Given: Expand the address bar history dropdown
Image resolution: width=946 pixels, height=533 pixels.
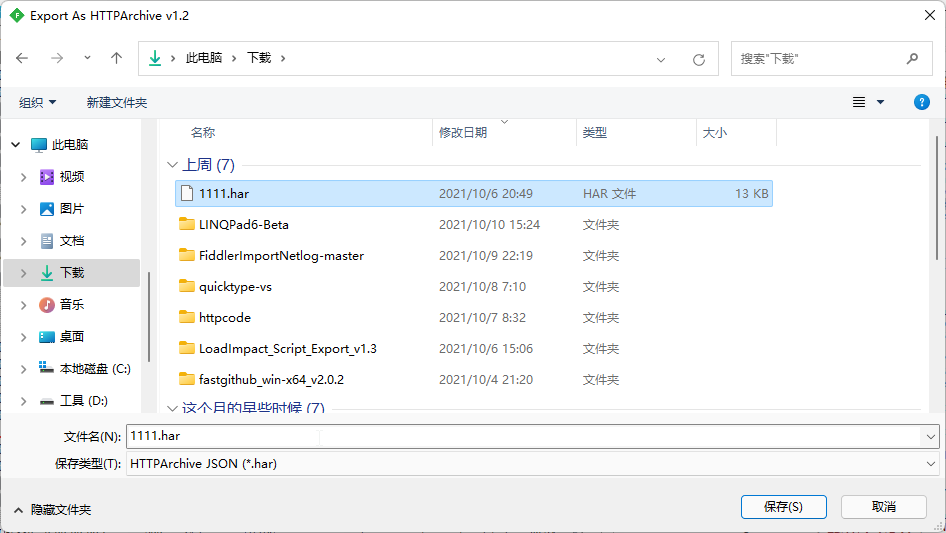Looking at the screenshot, I should [661, 60].
